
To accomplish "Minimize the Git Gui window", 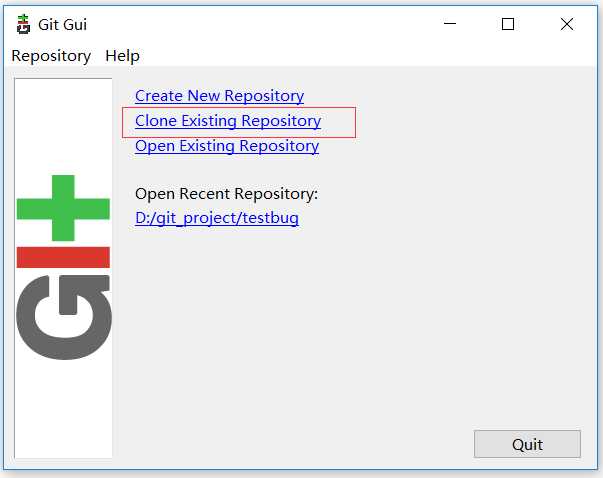I will point(450,24).
